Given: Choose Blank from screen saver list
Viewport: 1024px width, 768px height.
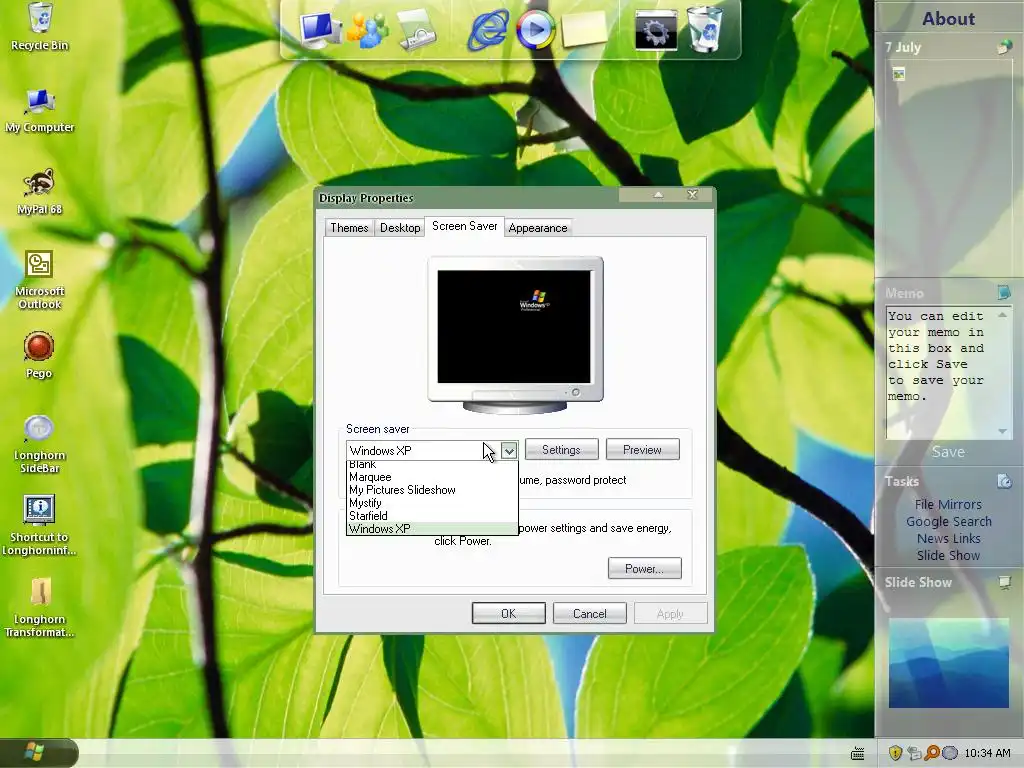Looking at the screenshot, I should (432, 466).
